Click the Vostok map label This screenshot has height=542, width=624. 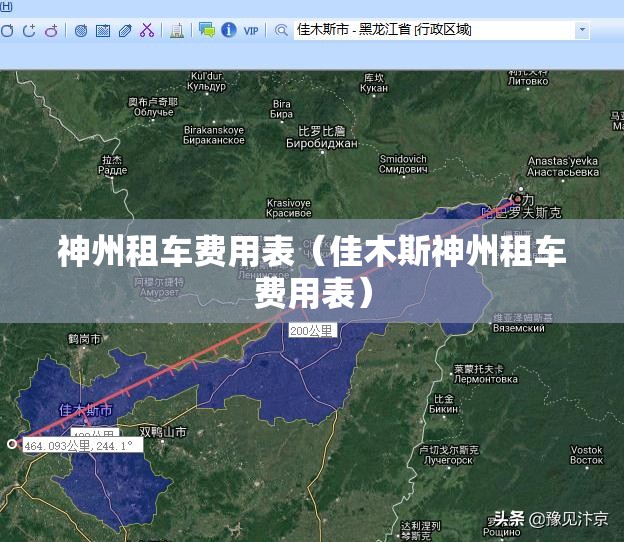586,450
